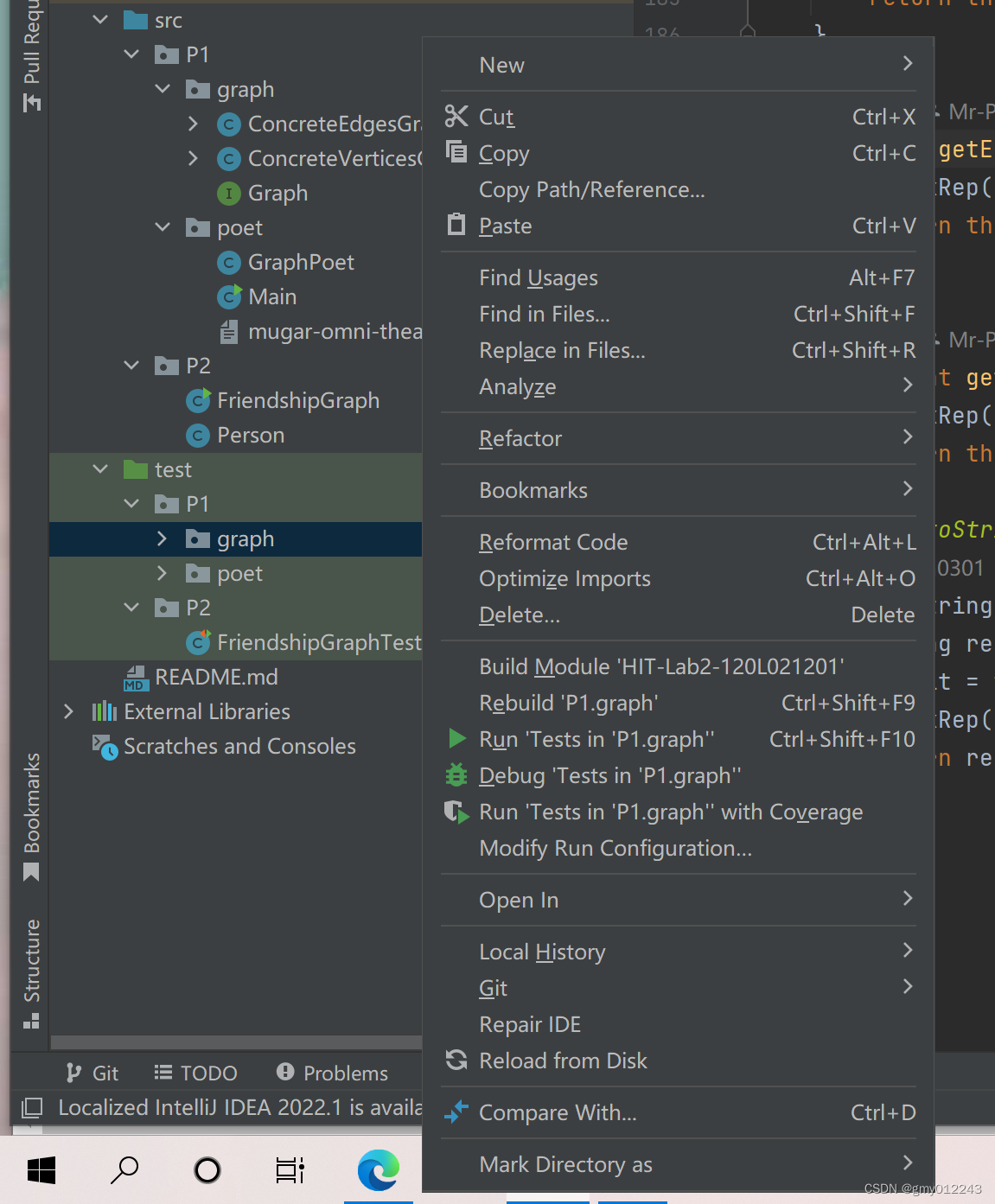This screenshot has width=995, height=1204.
Task: Click the Copy pages icon
Action: tap(456, 151)
